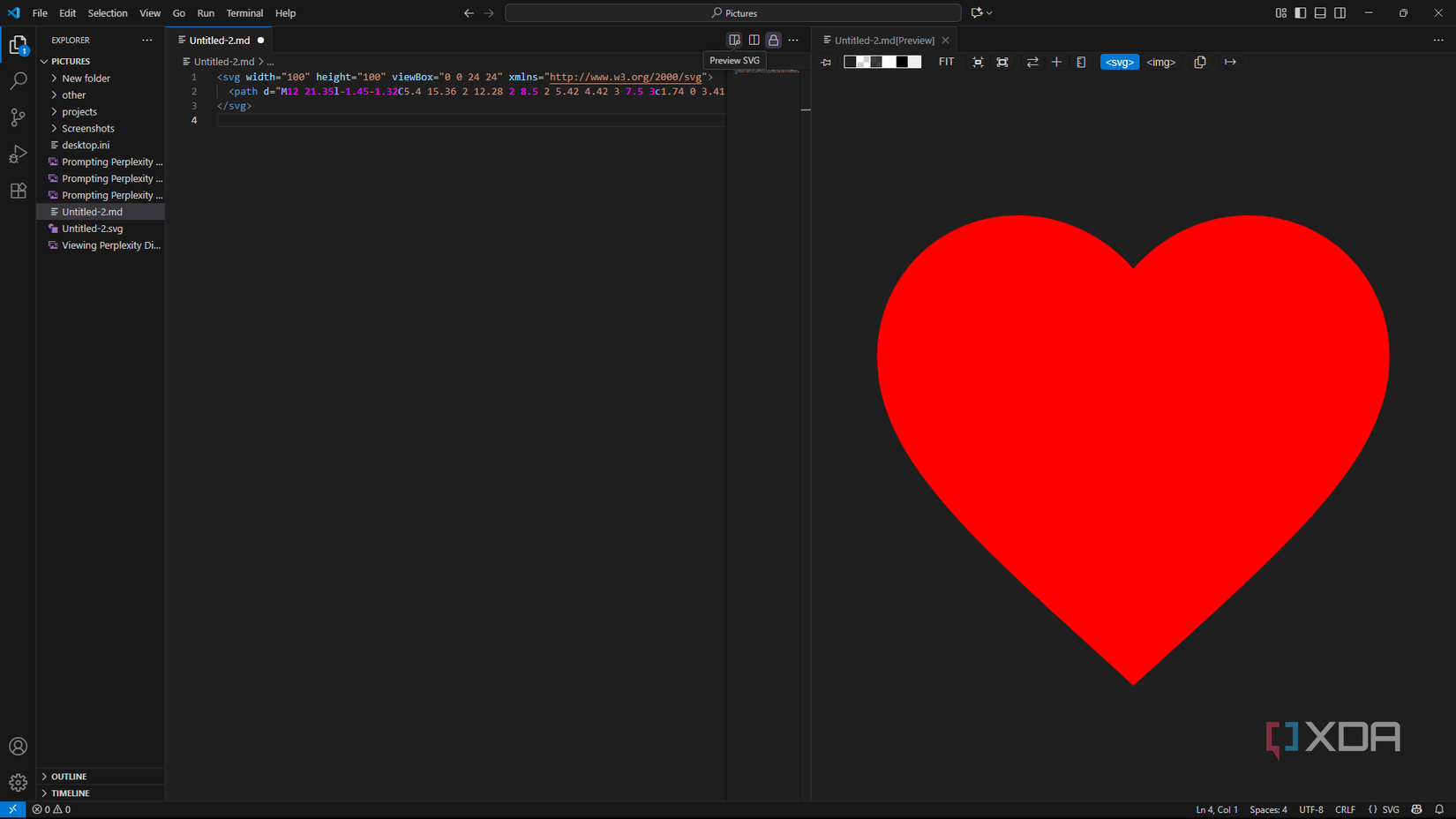
Task: Open Explorer Views and More Actions ellipsis
Action: (146, 40)
